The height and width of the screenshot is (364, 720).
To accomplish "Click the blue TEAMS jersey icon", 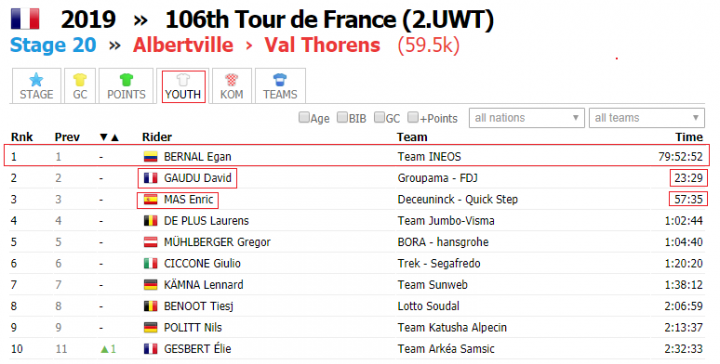I will point(280,80).
